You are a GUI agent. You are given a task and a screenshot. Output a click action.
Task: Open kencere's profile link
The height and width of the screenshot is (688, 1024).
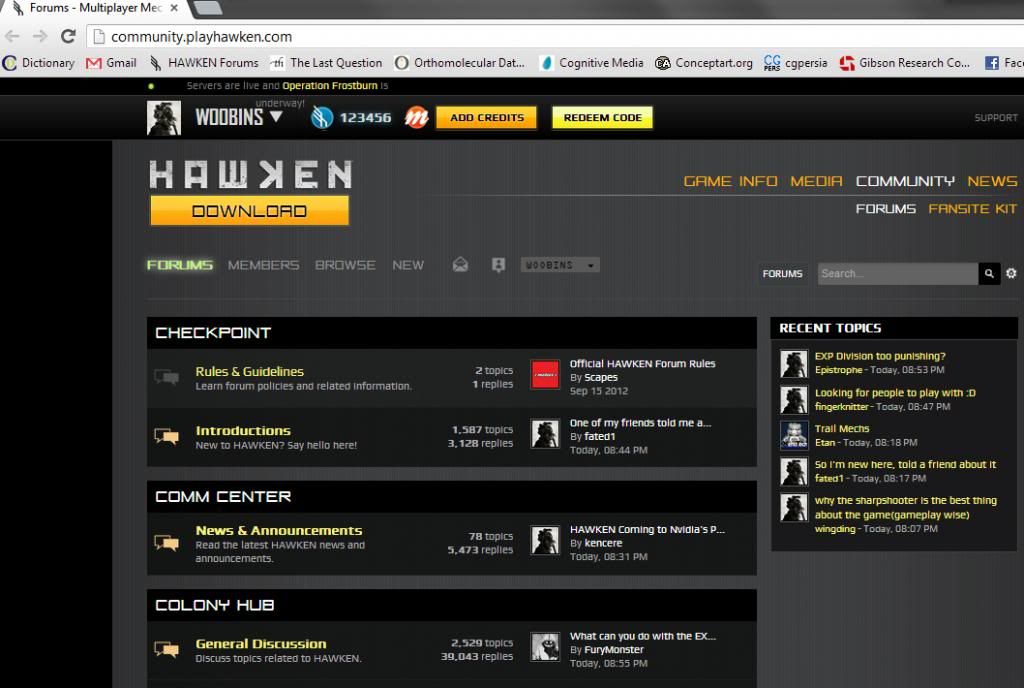(x=603, y=543)
